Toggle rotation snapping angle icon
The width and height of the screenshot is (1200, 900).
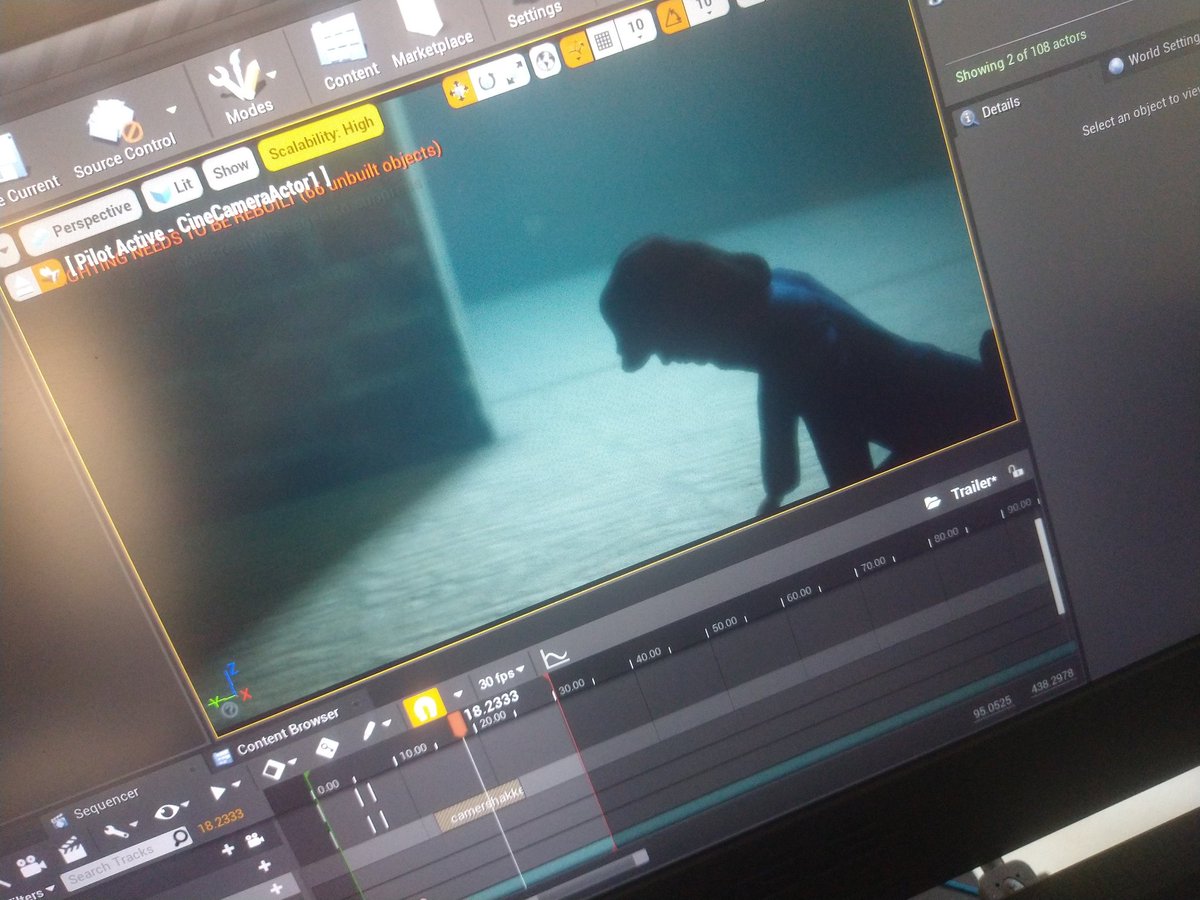click(x=674, y=16)
